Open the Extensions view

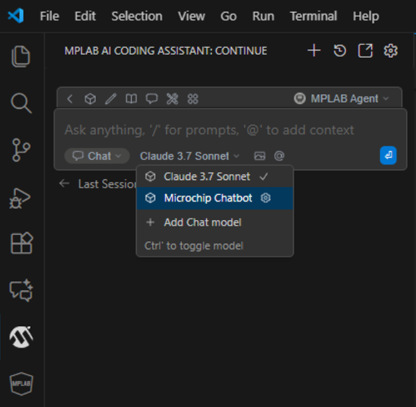pyautogui.click(x=22, y=243)
